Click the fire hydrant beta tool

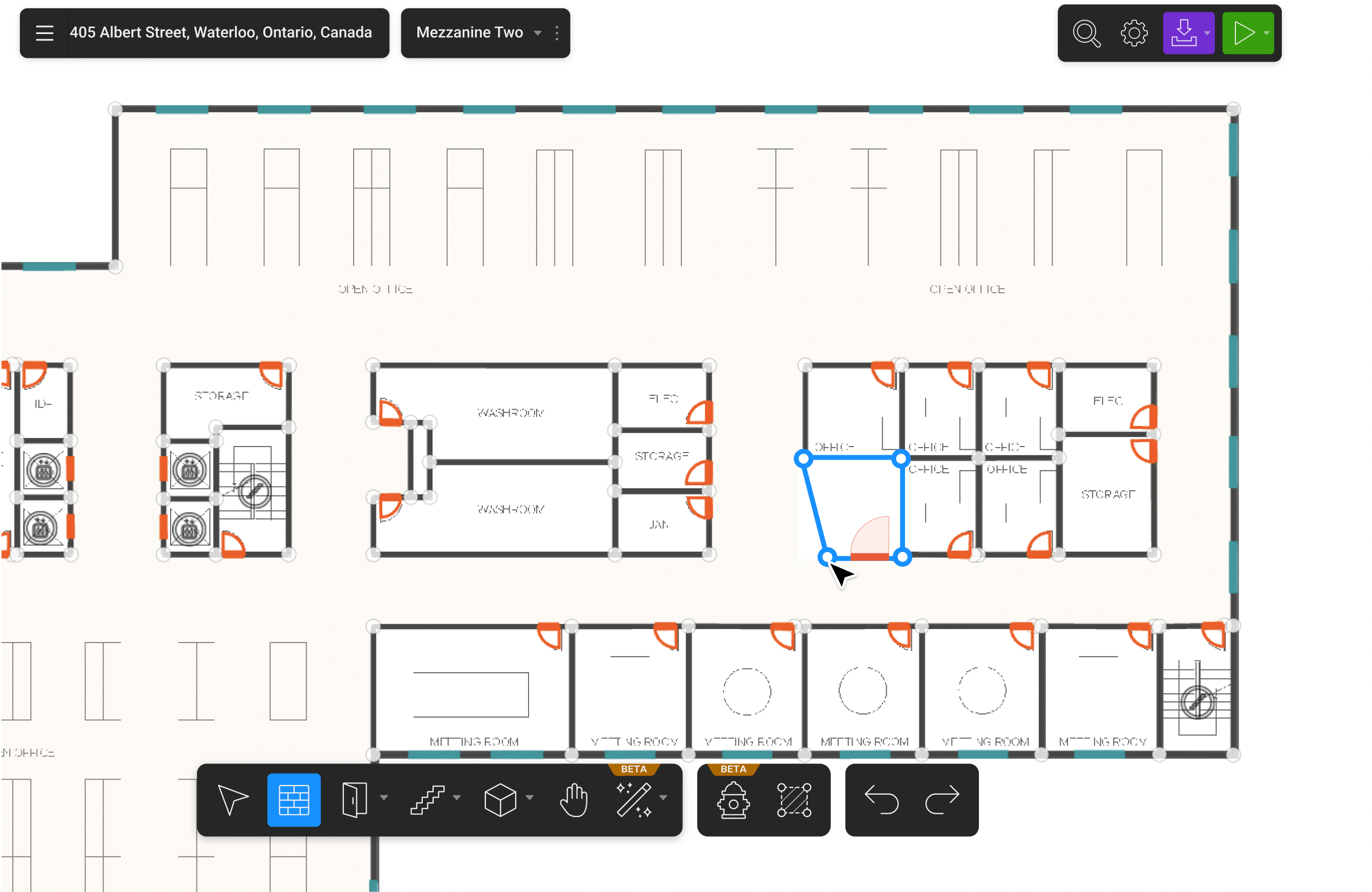click(x=733, y=799)
